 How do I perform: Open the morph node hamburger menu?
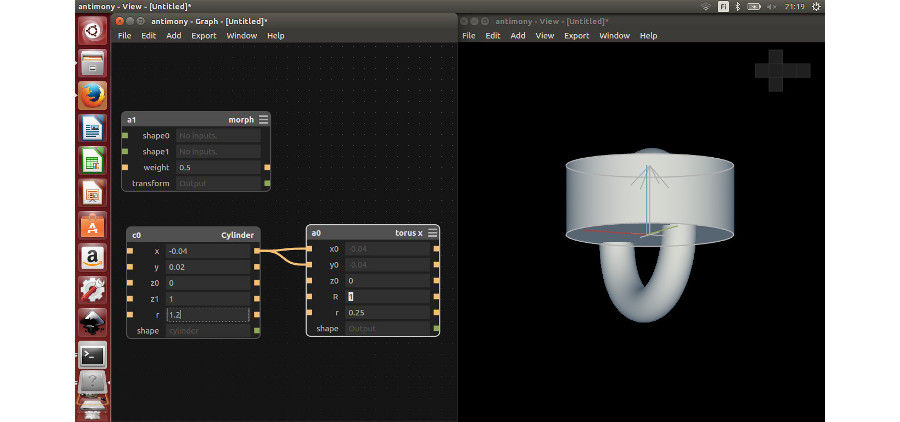click(x=263, y=120)
